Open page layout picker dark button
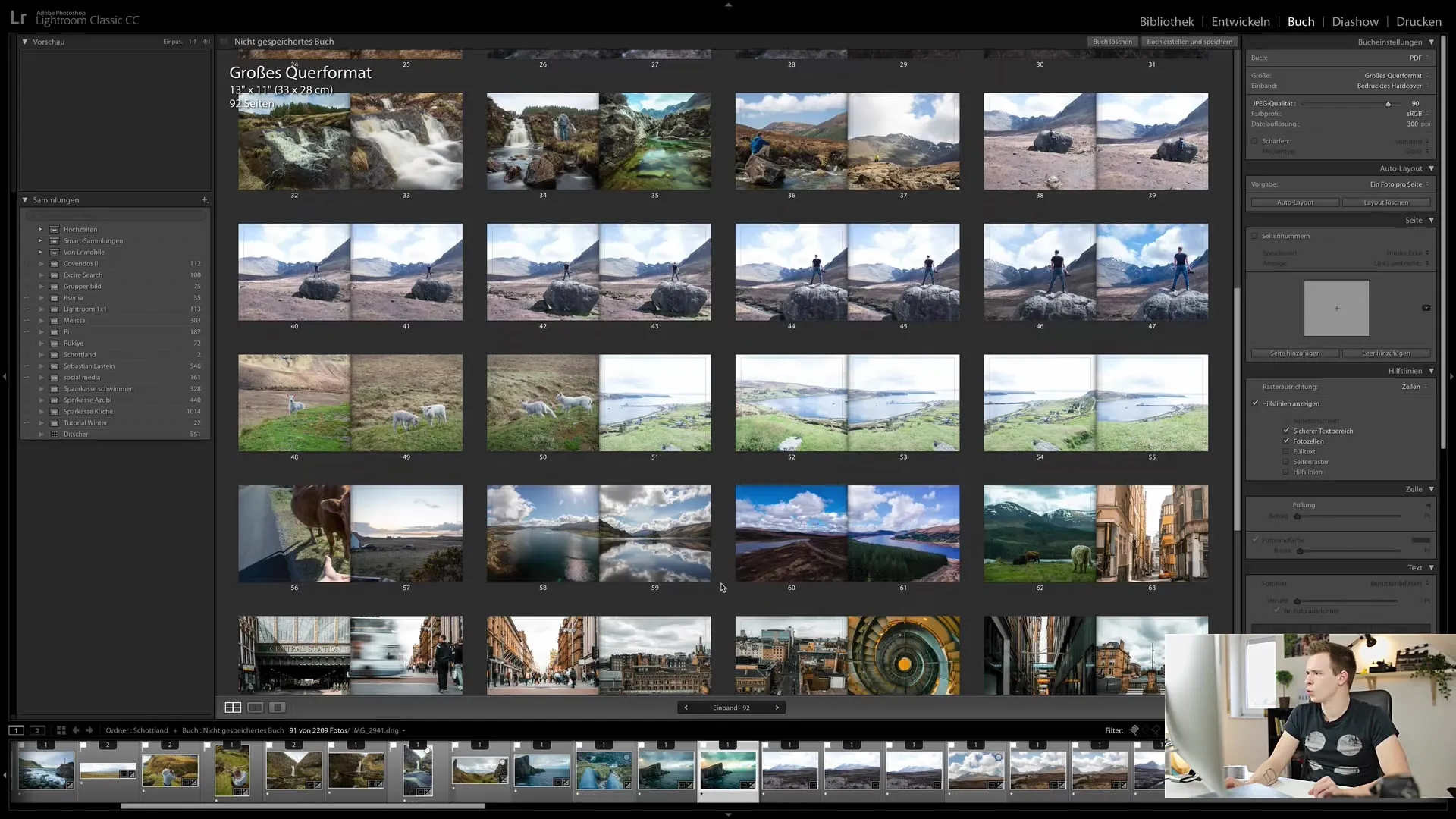The image size is (1456, 819). pyautogui.click(x=1426, y=308)
